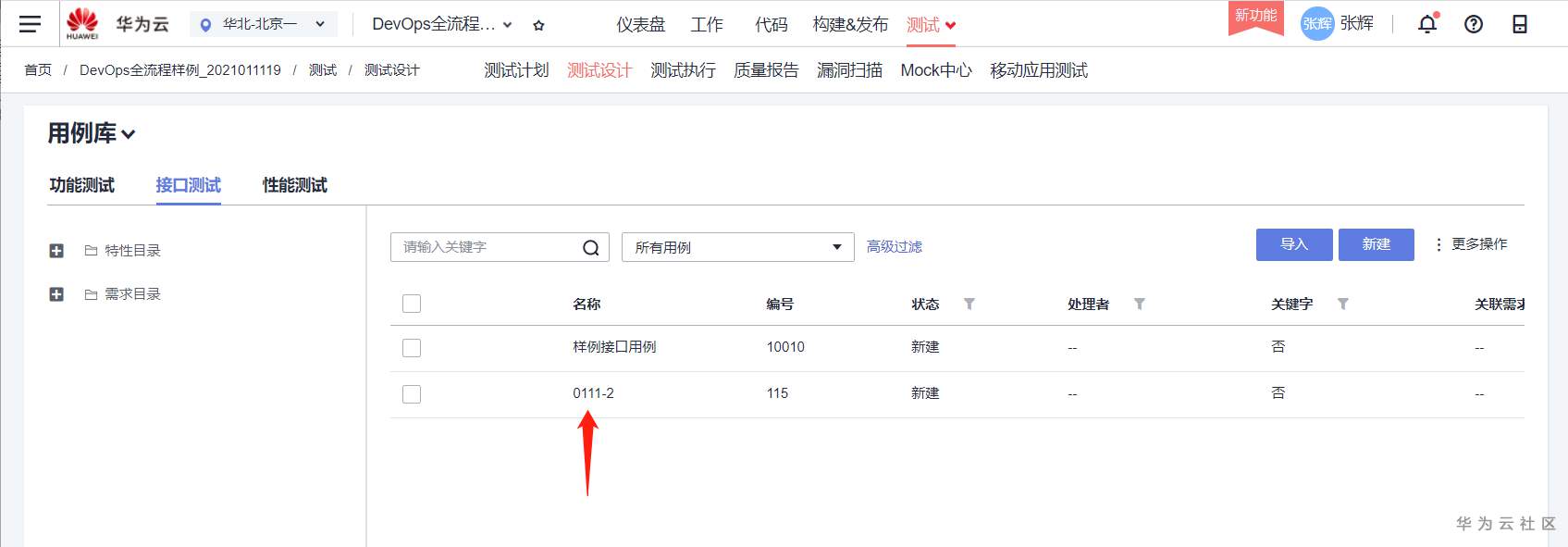Go to 仪表盘 in top nav
Viewport: 1568px width, 547px height.
[x=641, y=25]
